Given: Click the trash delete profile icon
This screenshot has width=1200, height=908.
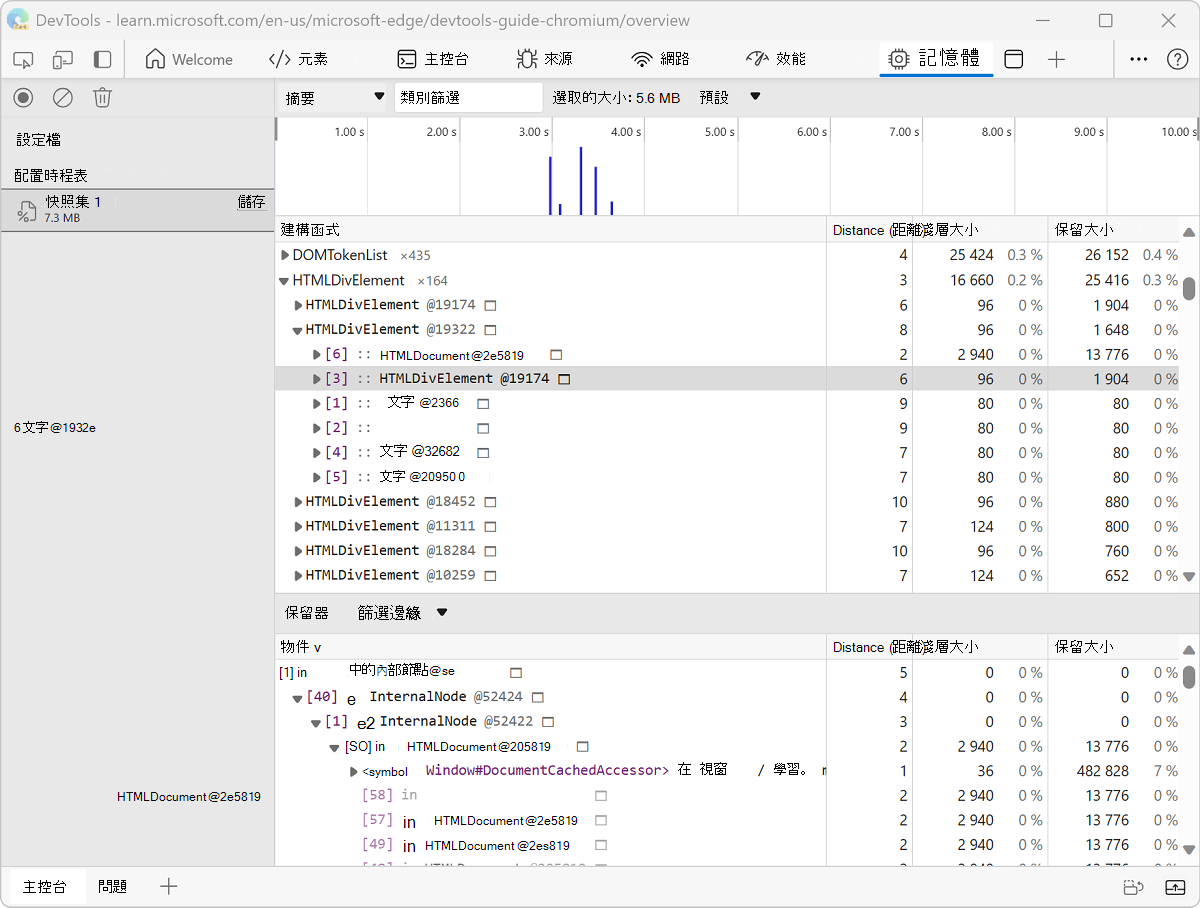Looking at the screenshot, I should point(102,97).
